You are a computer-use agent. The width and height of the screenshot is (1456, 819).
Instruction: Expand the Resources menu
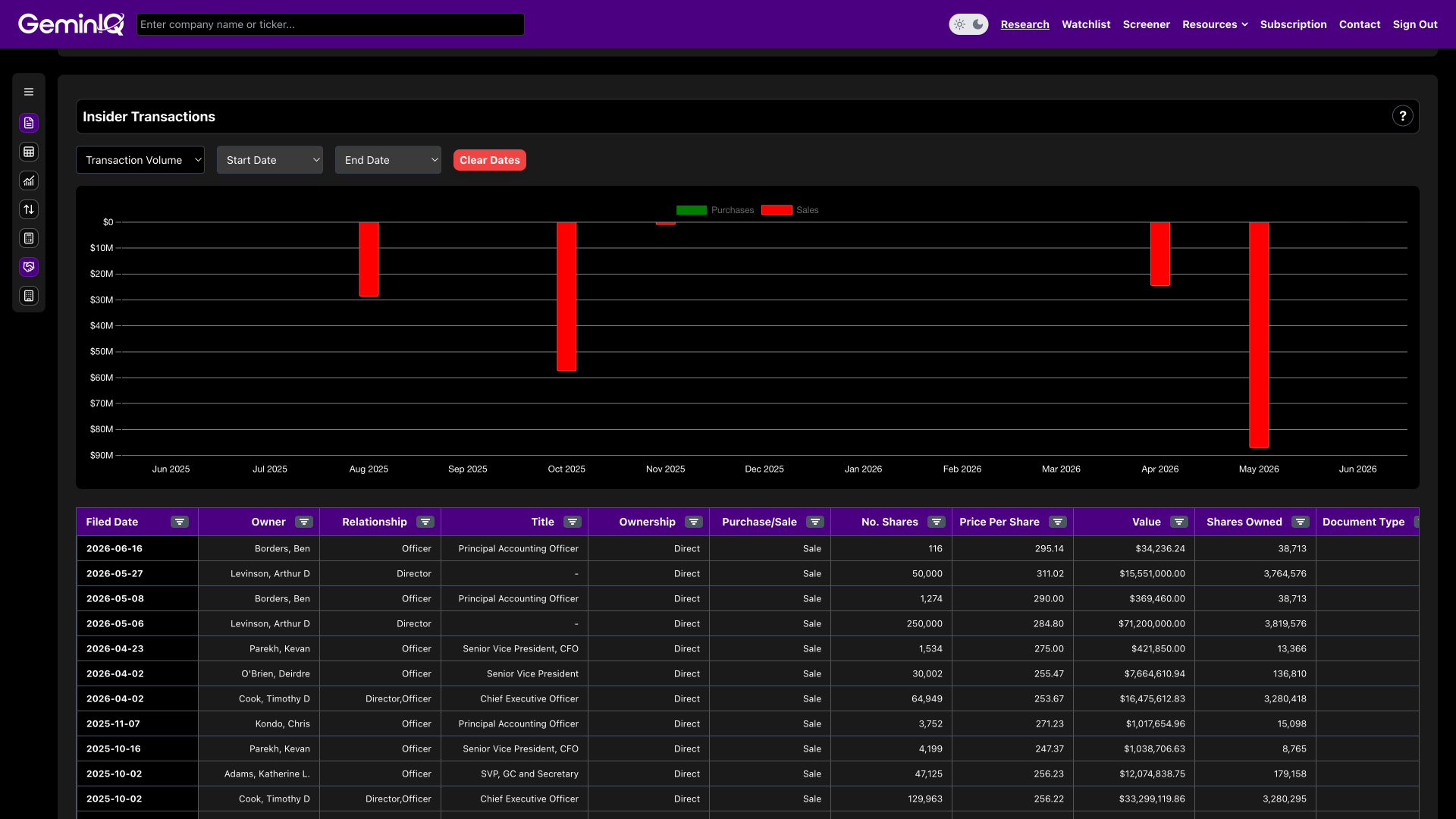pos(1215,24)
